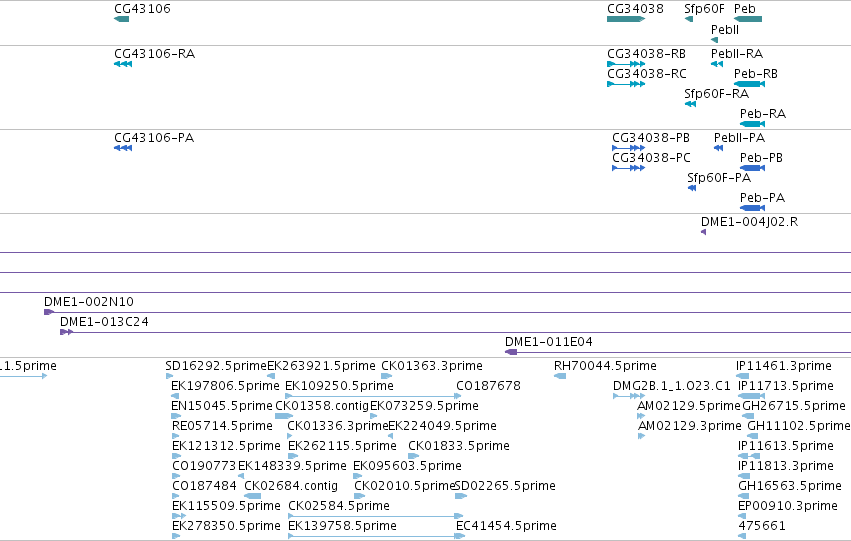Click the AM02129.5prime EST label
Image resolution: width=851 pixels, height=541 pixels.
coord(689,406)
